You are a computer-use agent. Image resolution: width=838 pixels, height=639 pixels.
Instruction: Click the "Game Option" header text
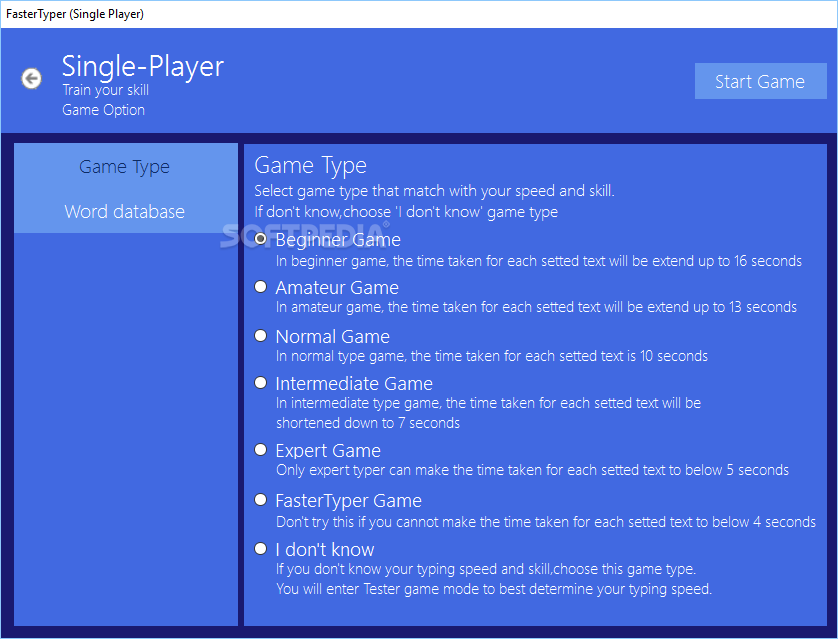pos(103,110)
